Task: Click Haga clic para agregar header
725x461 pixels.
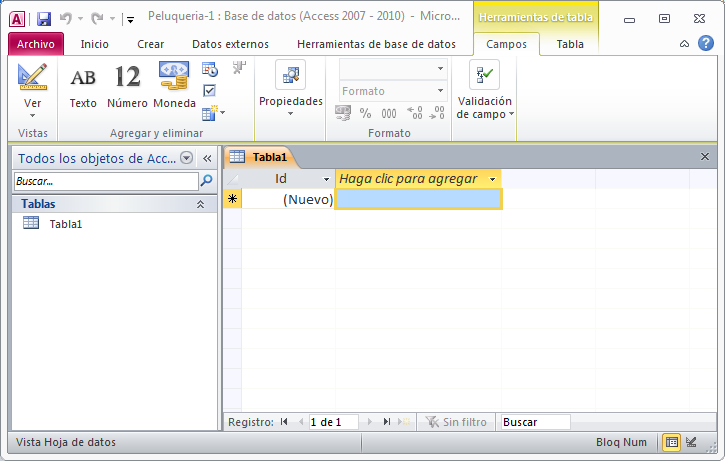Action: point(408,178)
